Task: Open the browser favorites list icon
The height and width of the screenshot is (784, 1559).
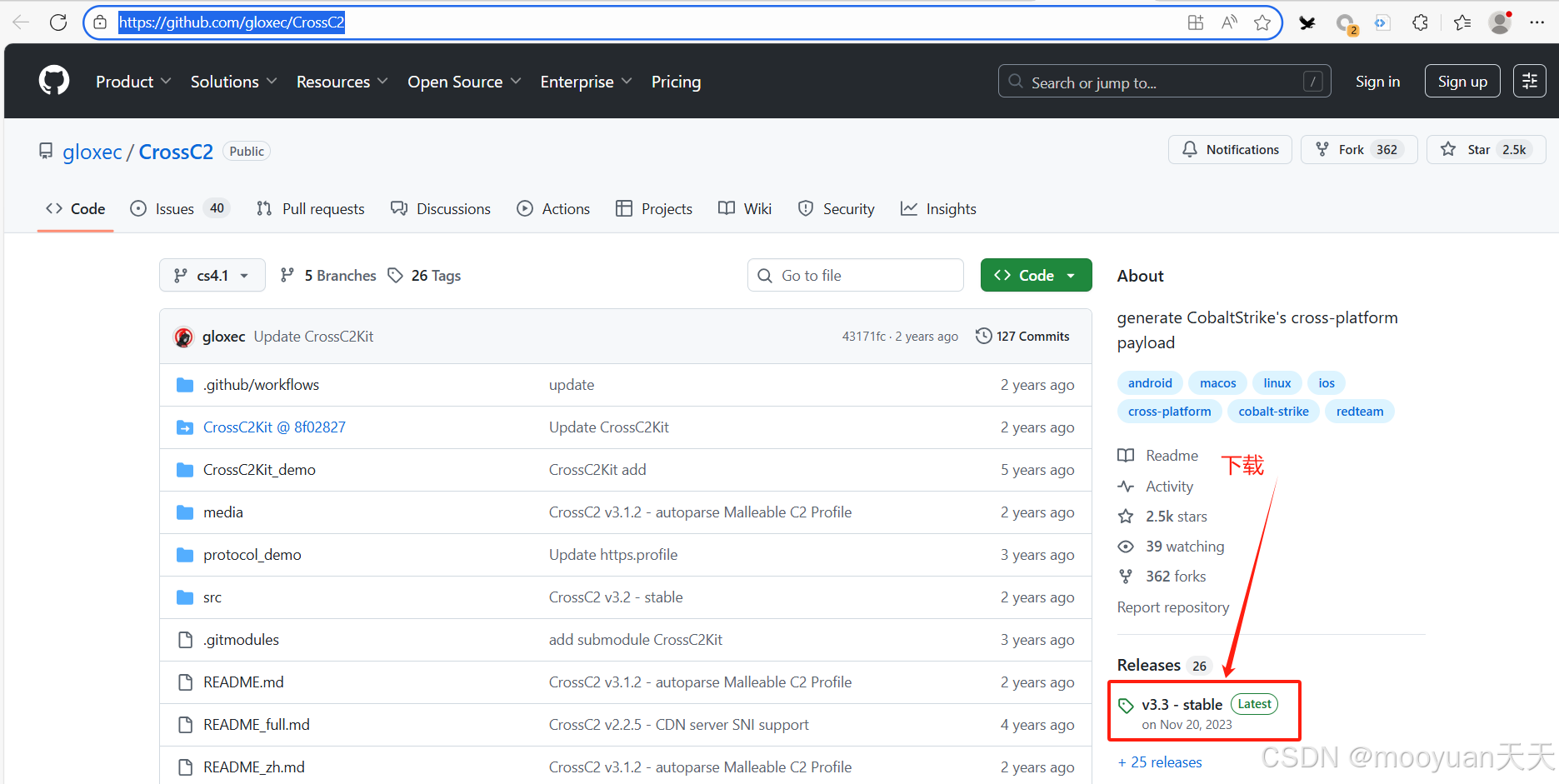Action: pyautogui.click(x=1462, y=22)
